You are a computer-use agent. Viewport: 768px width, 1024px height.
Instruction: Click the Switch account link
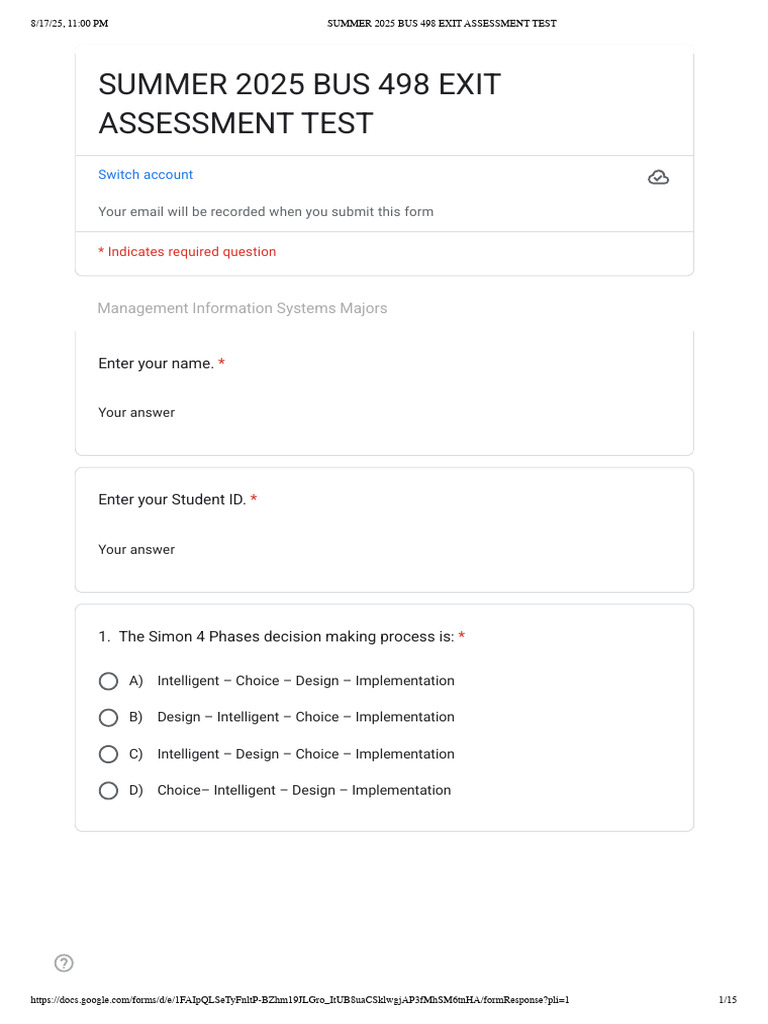tap(145, 174)
